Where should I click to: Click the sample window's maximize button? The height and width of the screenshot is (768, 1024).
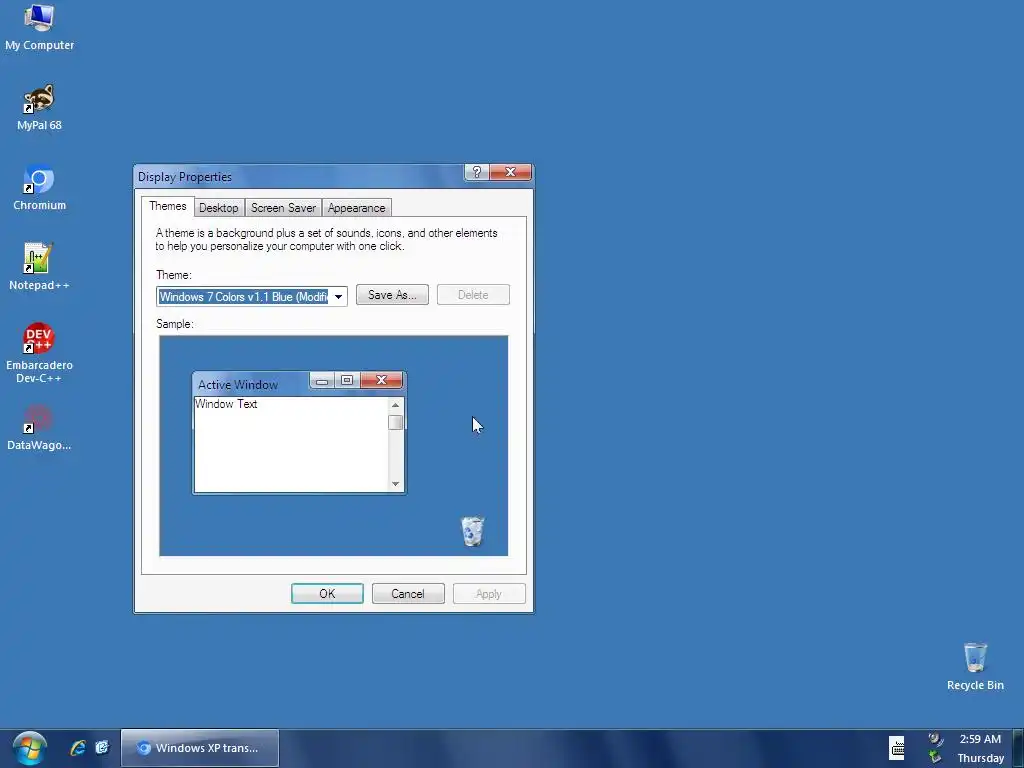pyautogui.click(x=347, y=380)
